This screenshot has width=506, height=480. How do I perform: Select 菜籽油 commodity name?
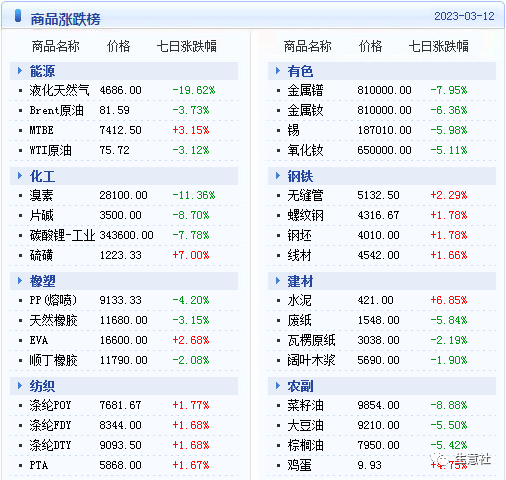pyautogui.click(x=305, y=405)
